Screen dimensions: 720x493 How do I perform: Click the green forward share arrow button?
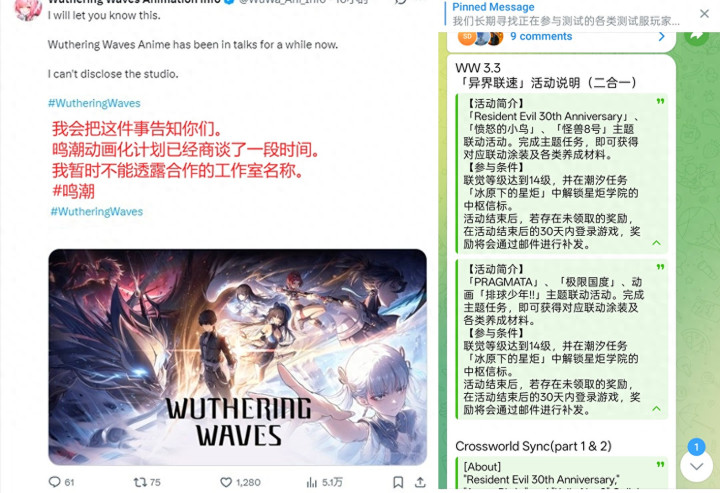697,36
